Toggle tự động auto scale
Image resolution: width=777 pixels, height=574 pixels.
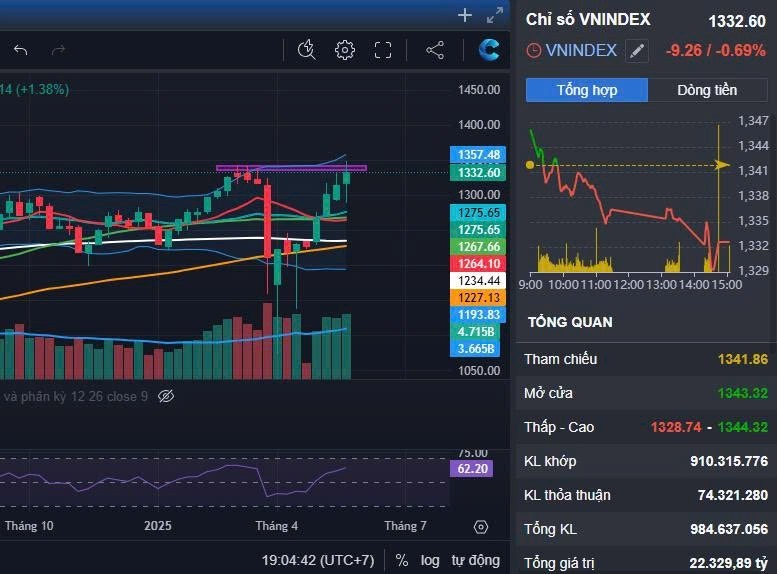click(475, 560)
